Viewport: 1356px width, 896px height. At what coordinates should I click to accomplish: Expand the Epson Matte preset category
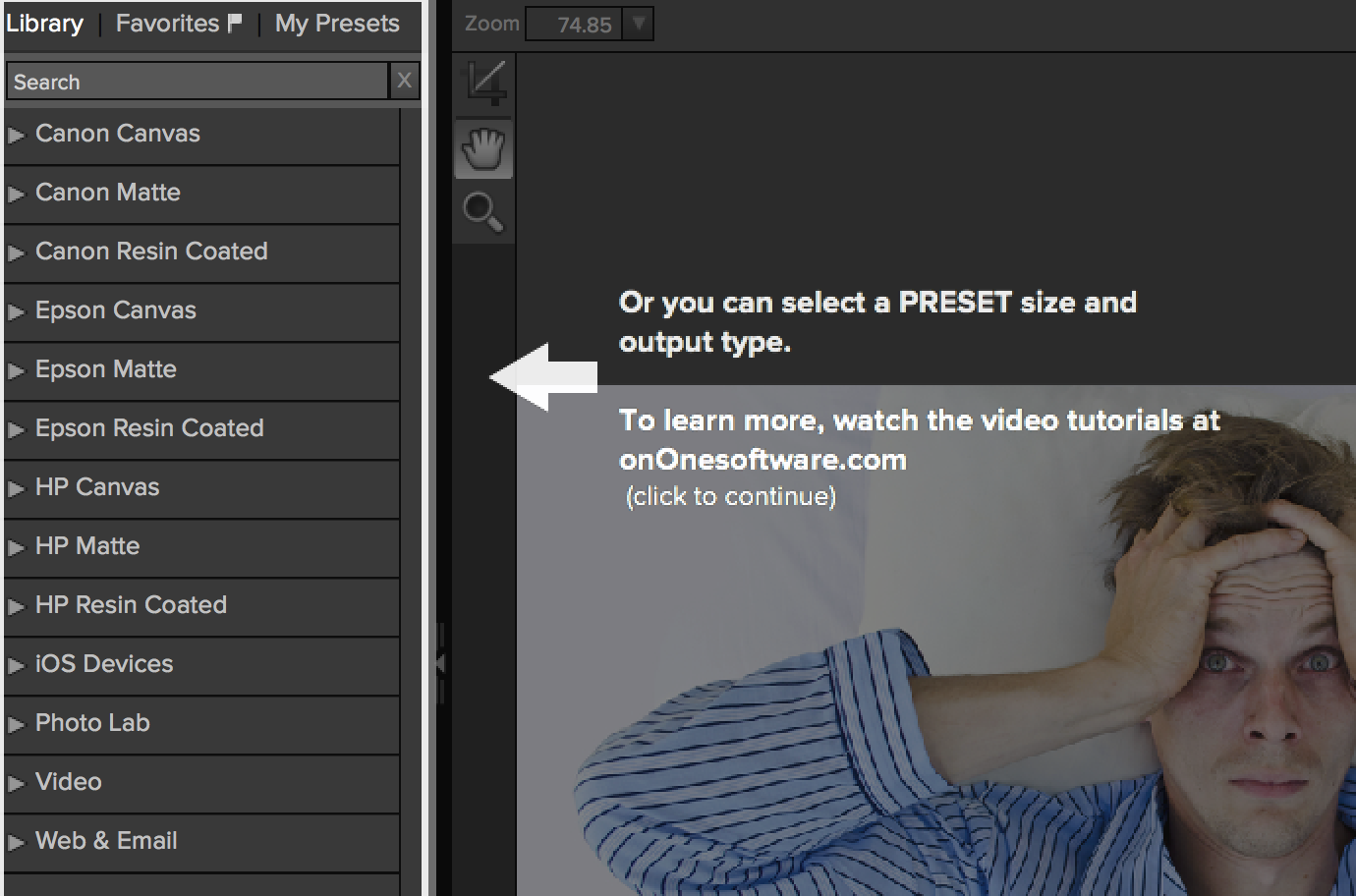(16, 370)
